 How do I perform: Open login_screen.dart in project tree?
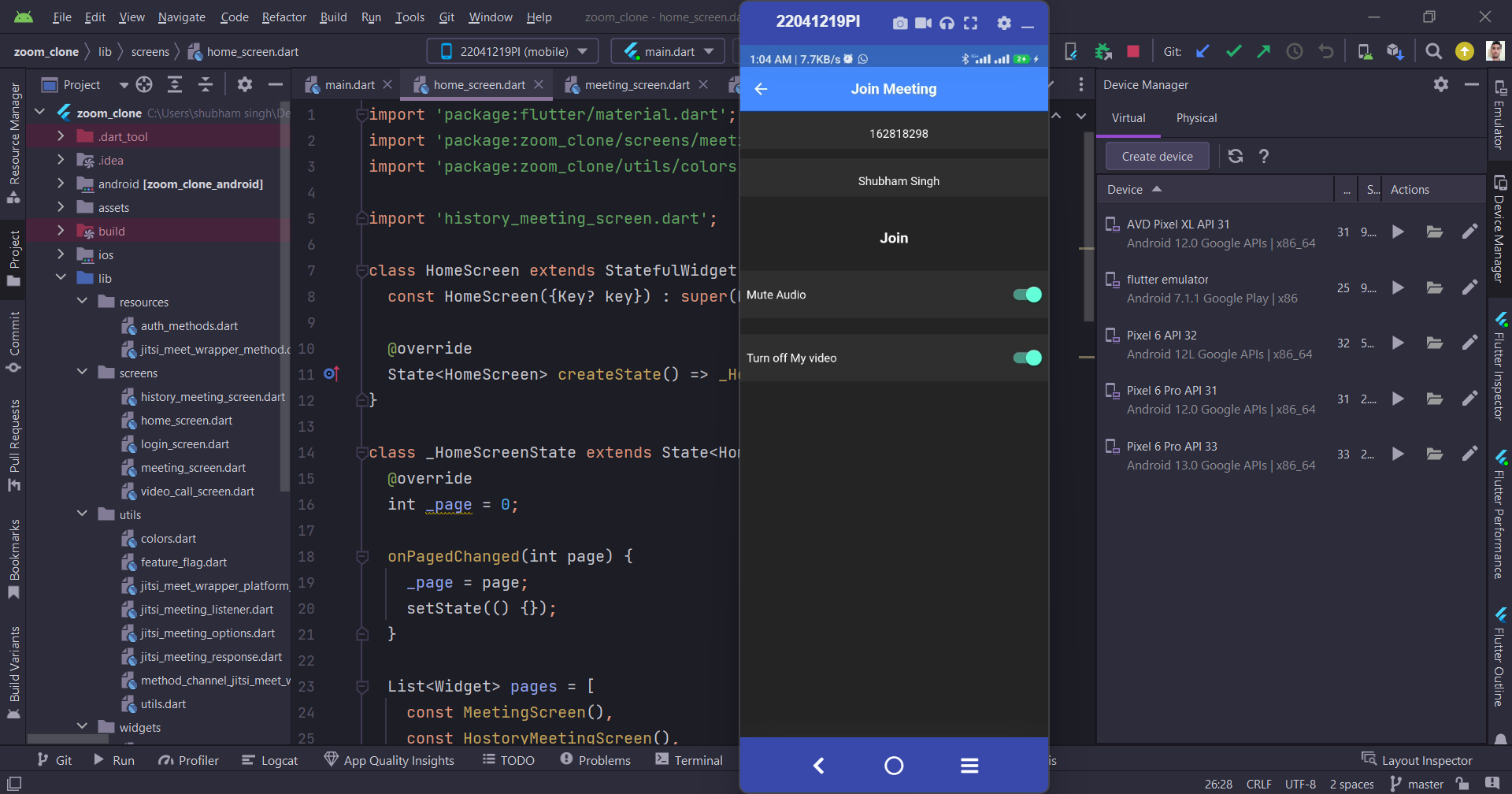pos(185,443)
